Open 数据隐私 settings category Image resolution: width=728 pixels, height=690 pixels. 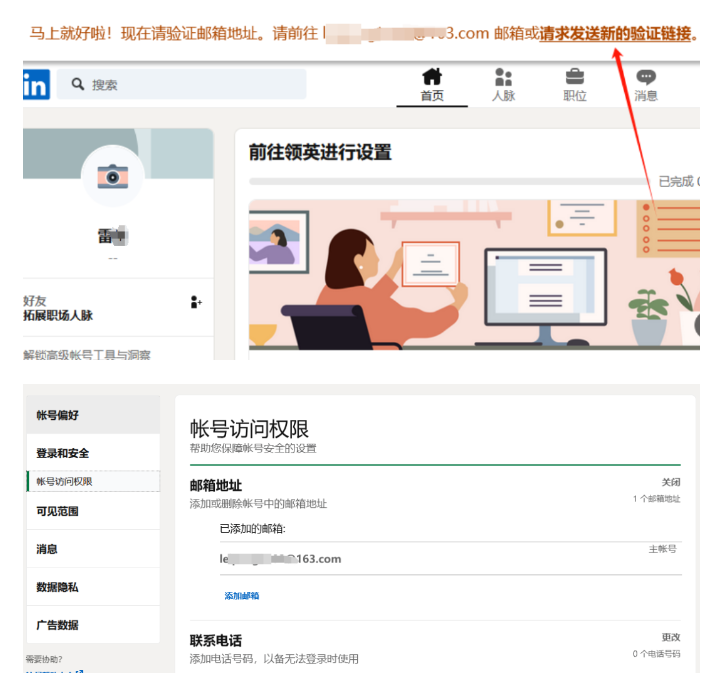[93, 587]
